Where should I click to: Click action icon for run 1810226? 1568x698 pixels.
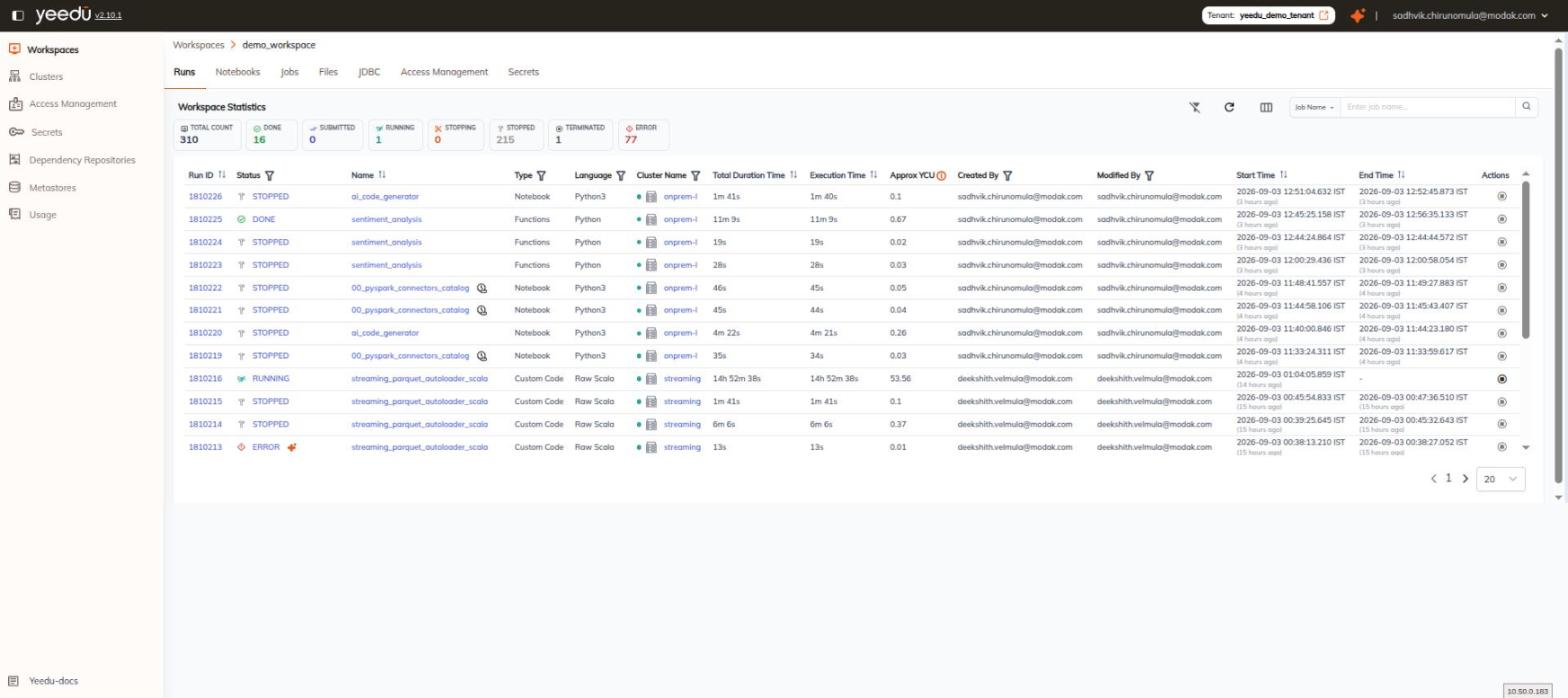point(1501,197)
